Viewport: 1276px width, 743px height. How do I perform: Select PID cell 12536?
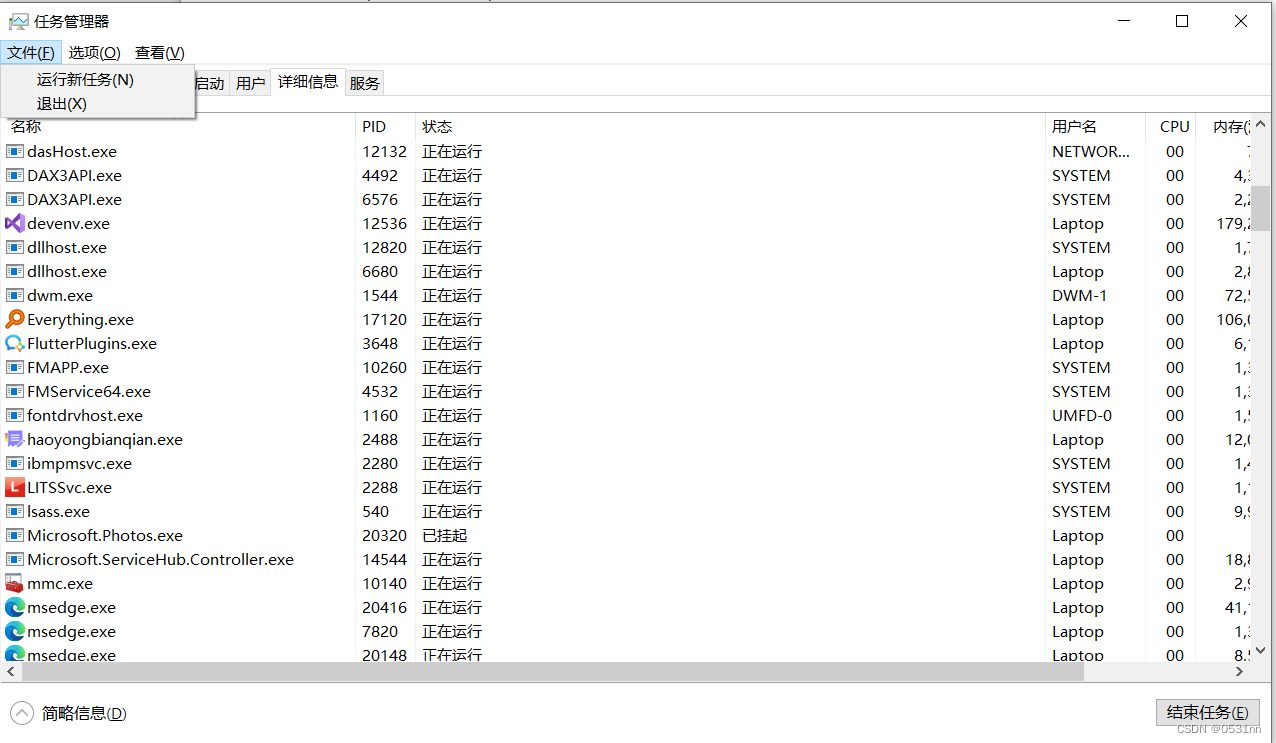click(x=385, y=224)
